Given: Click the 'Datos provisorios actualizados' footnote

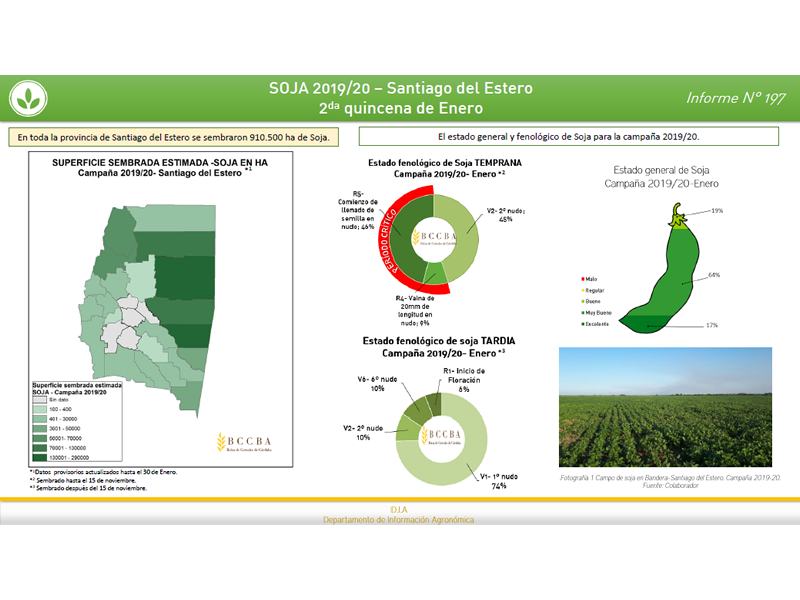Looking at the screenshot, I should pos(103,472).
